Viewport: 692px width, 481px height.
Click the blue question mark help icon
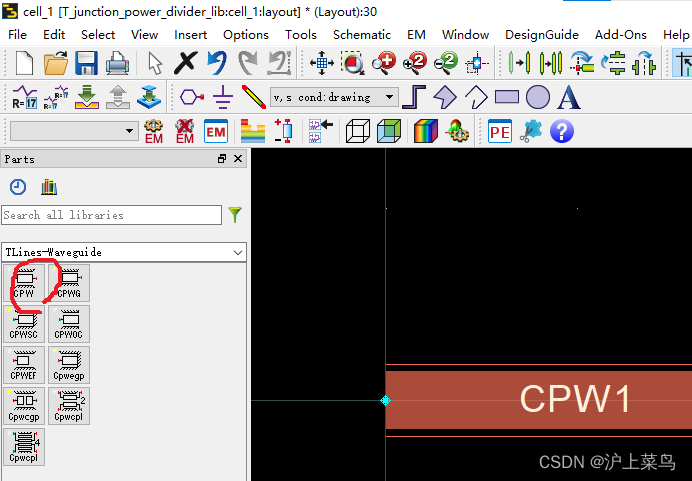[x=562, y=132]
